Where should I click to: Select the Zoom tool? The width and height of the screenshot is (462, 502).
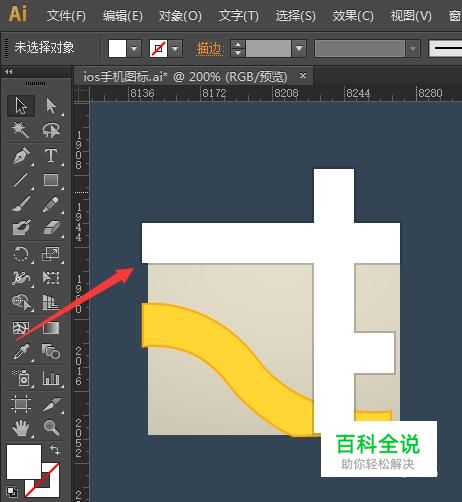[51, 427]
